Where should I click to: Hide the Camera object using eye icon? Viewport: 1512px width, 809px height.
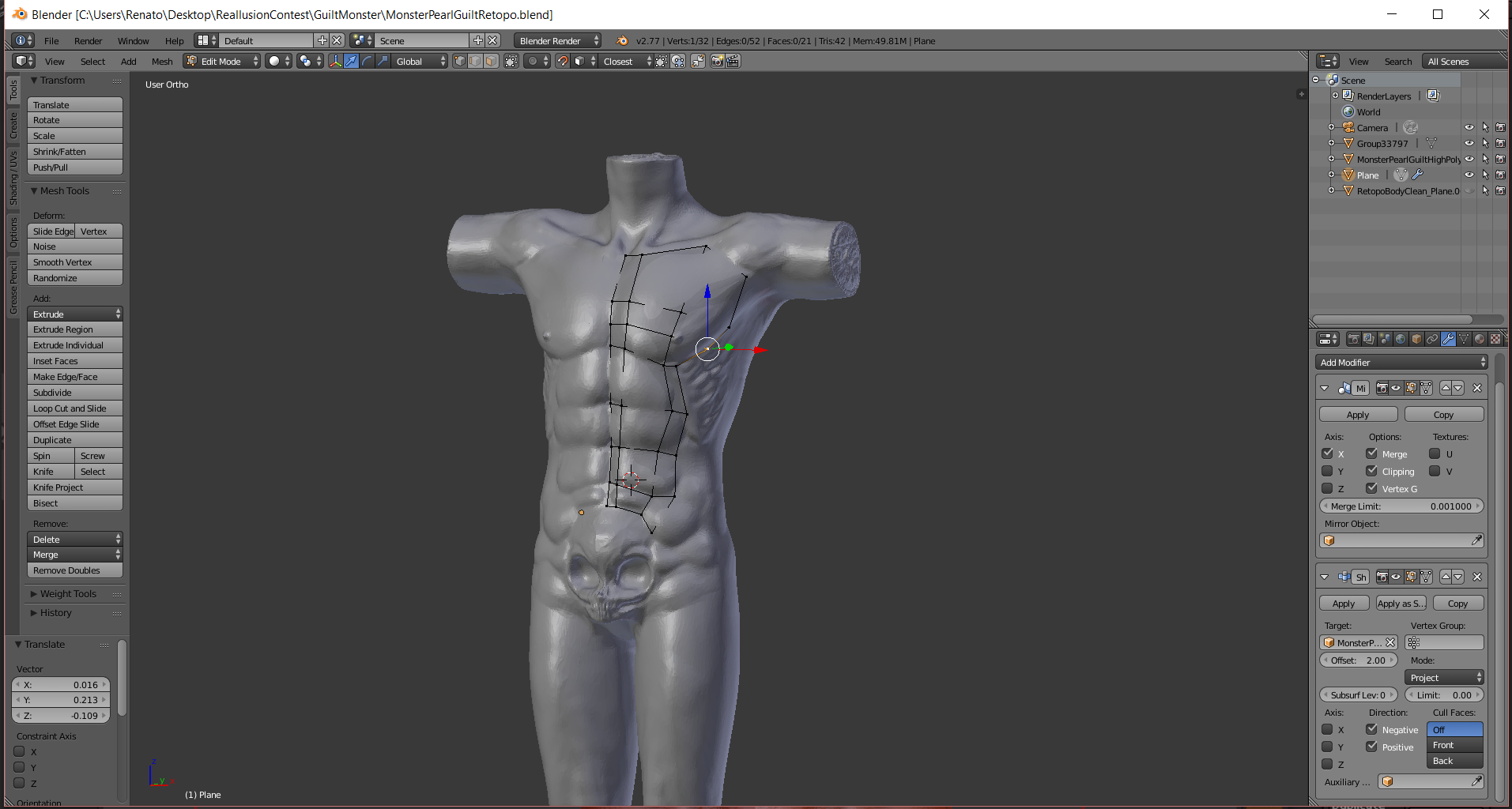coord(1469,127)
